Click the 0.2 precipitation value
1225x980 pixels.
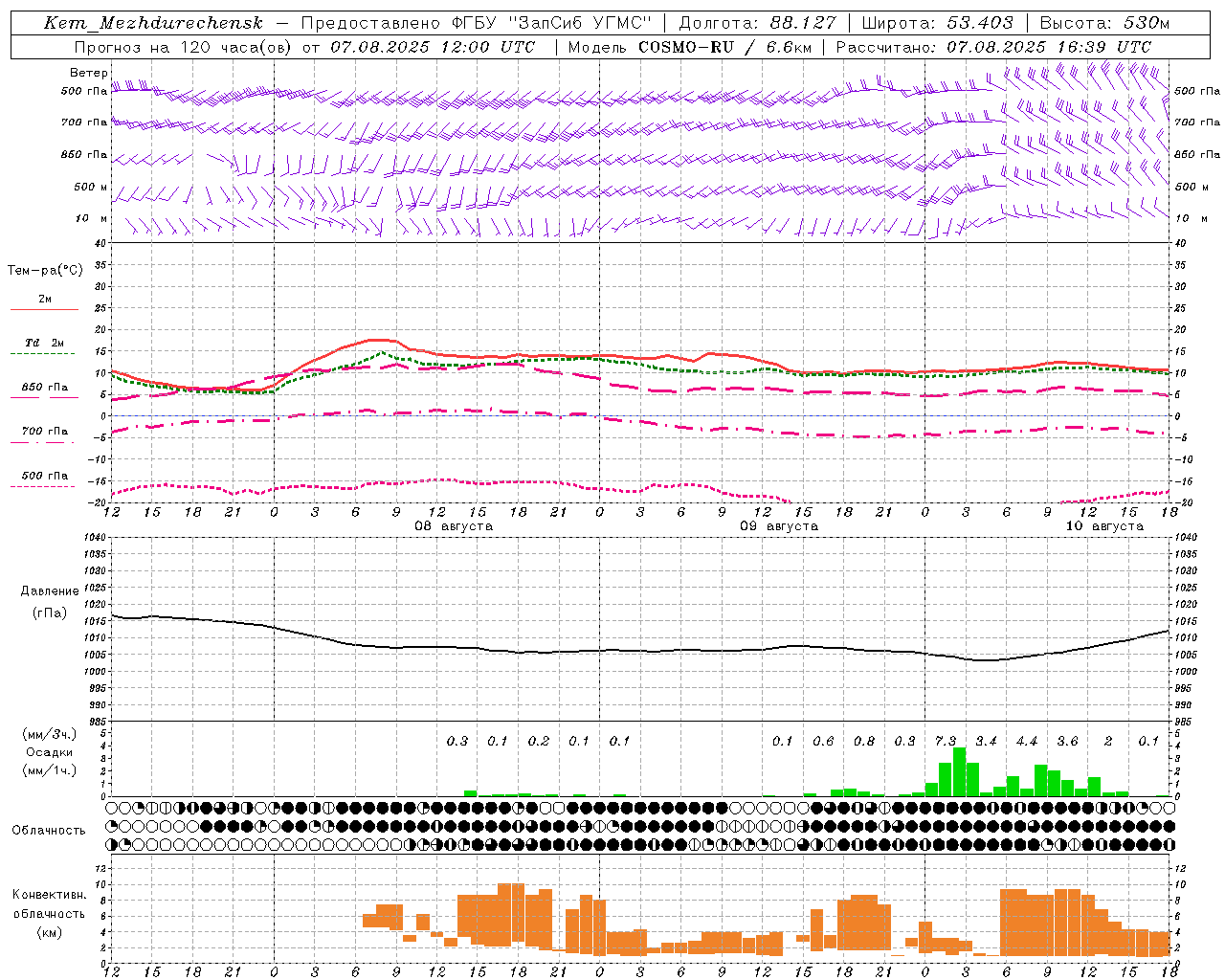click(x=539, y=741)
